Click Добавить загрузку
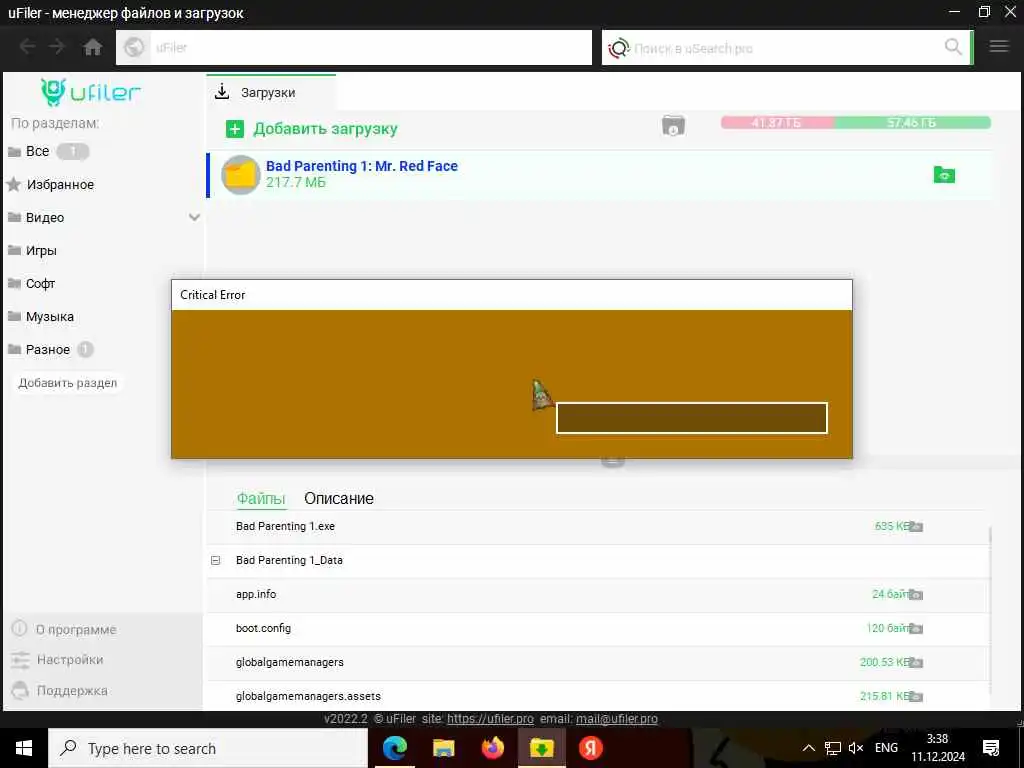 (x=325, y=129)
